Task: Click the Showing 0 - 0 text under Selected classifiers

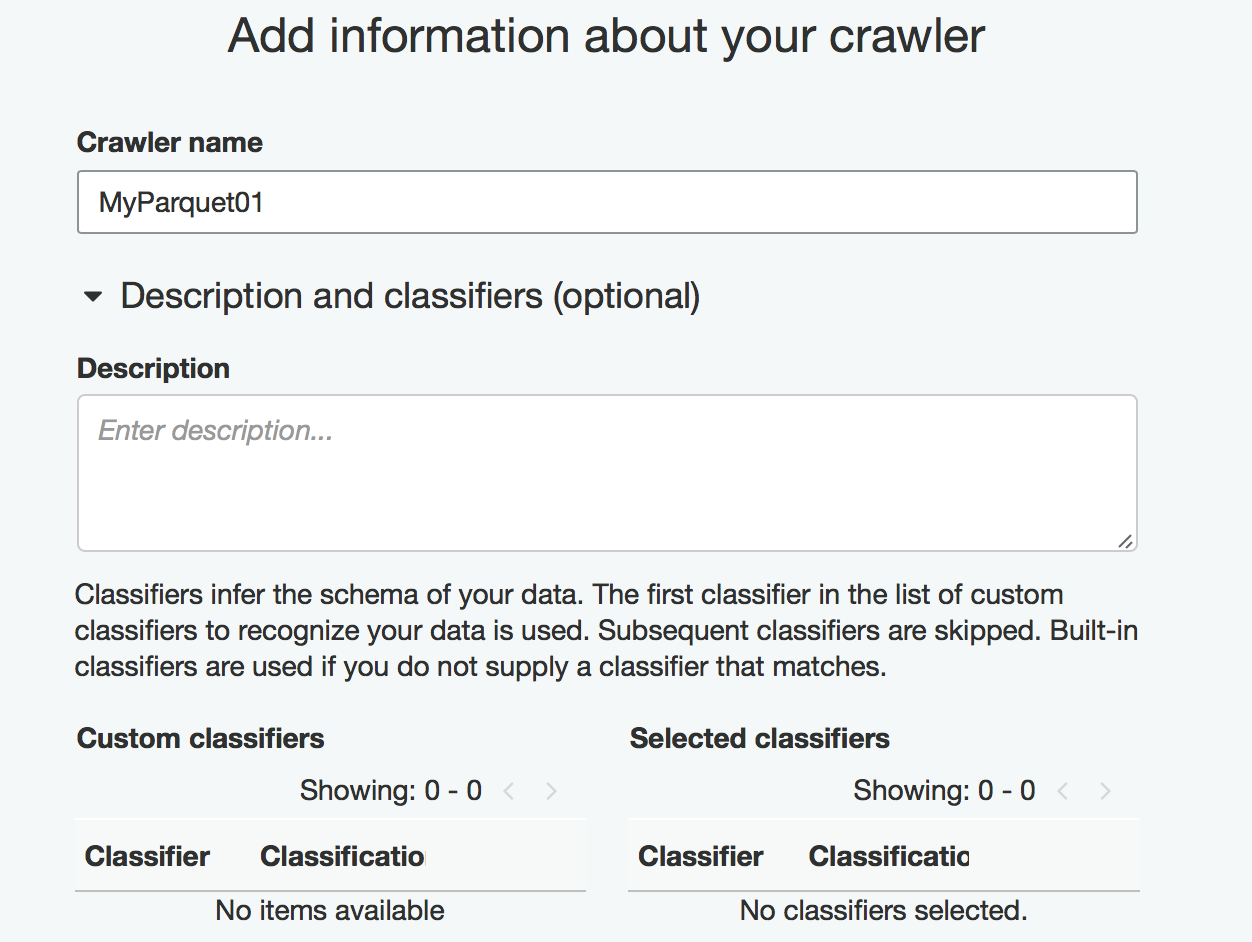Action: 944,791
